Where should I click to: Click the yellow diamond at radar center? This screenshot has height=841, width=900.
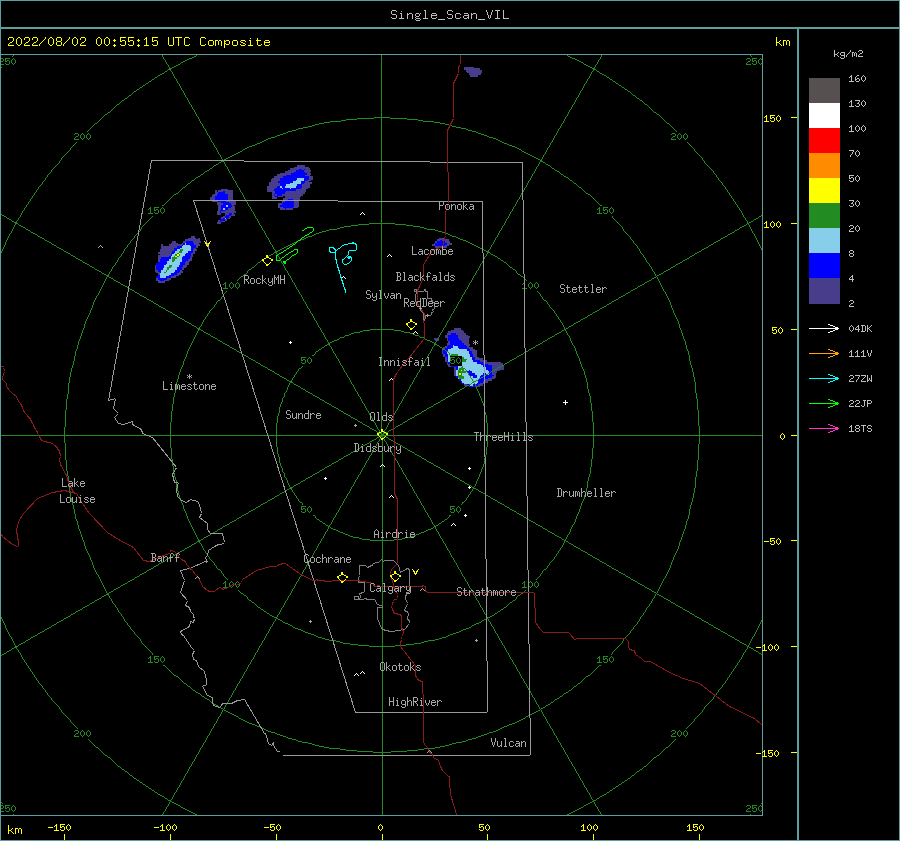click(x=382, y=435)
